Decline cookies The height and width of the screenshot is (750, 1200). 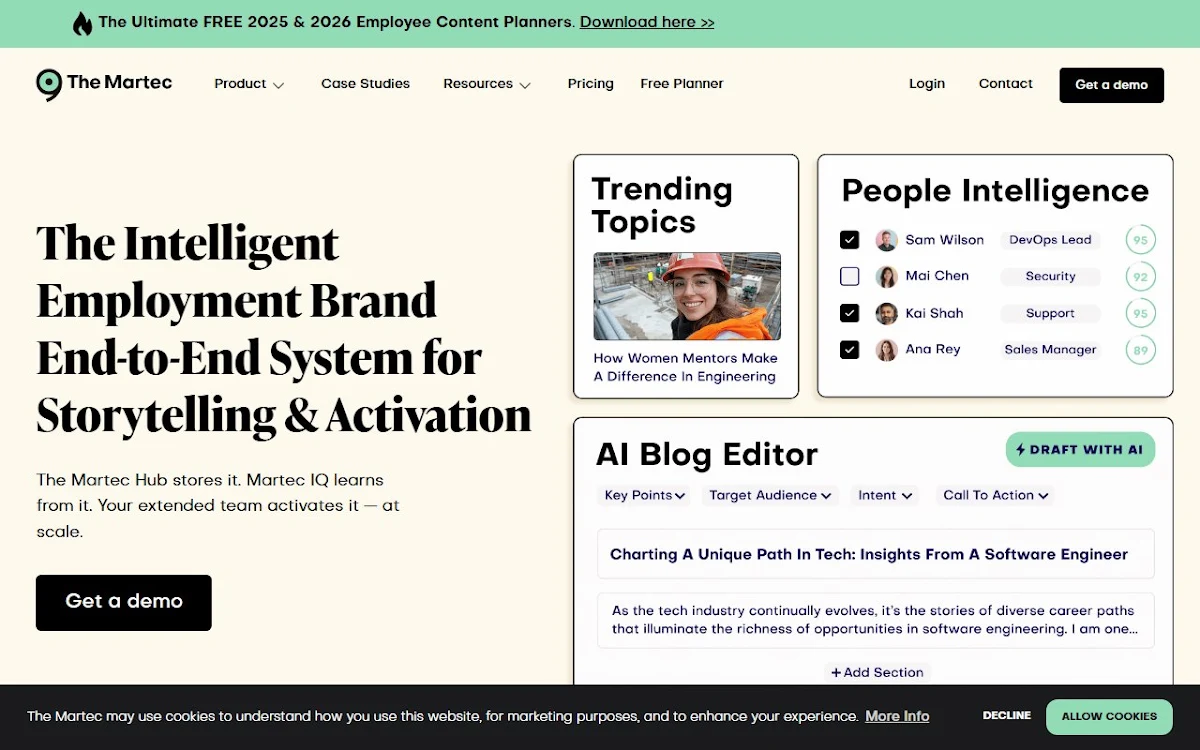point(1006,716)
